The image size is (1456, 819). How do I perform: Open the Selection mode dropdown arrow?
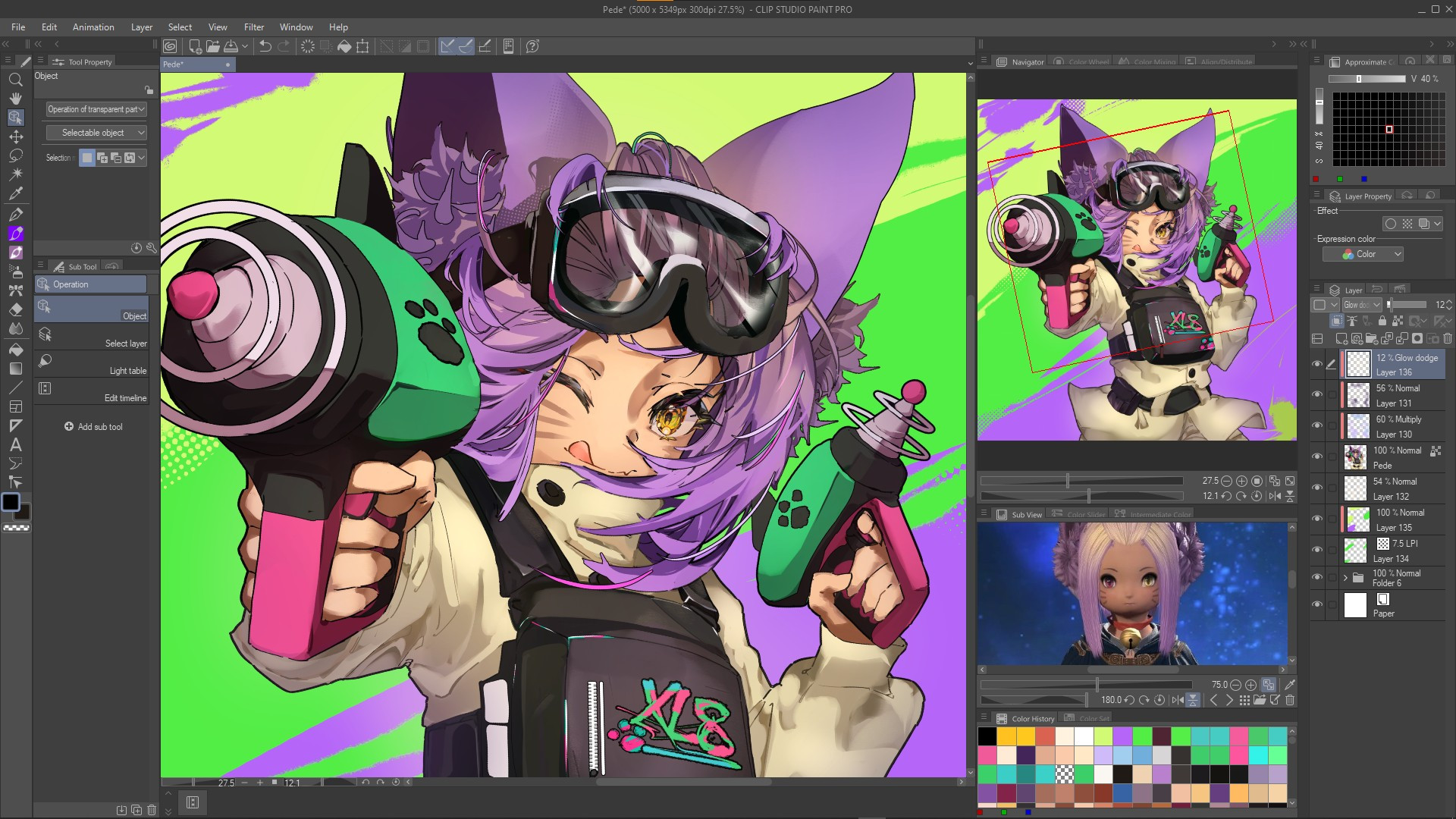(x=141, y=158)
